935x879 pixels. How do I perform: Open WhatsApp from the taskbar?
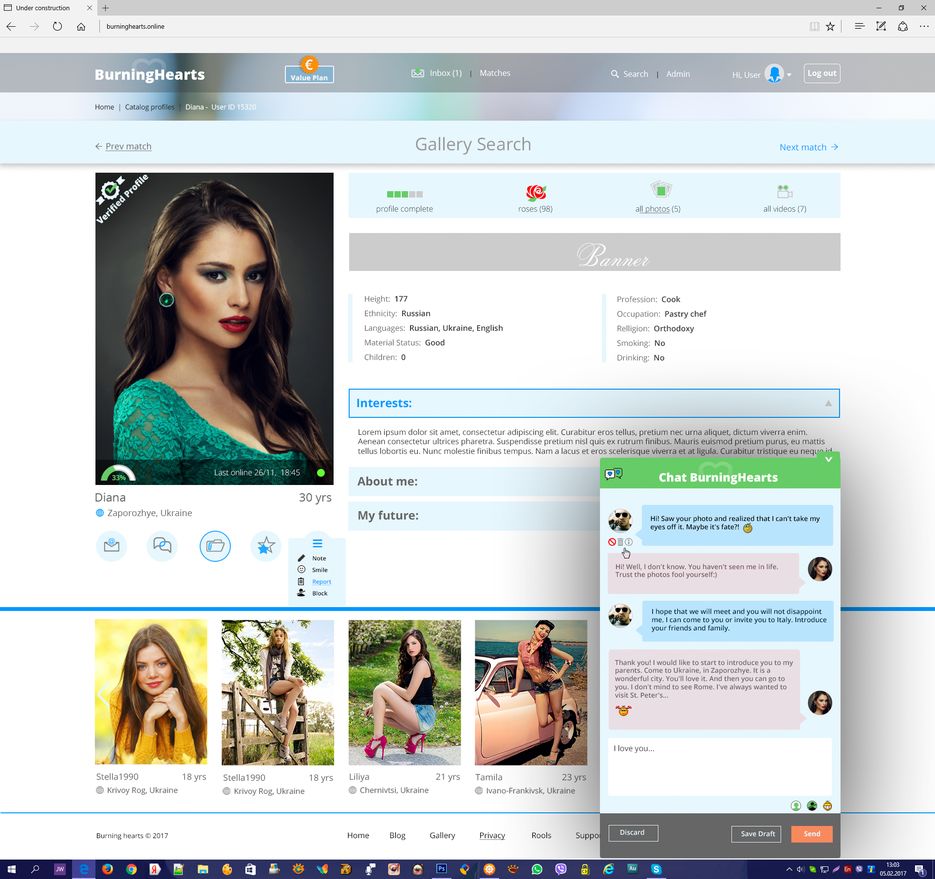[x=537, y=869]
